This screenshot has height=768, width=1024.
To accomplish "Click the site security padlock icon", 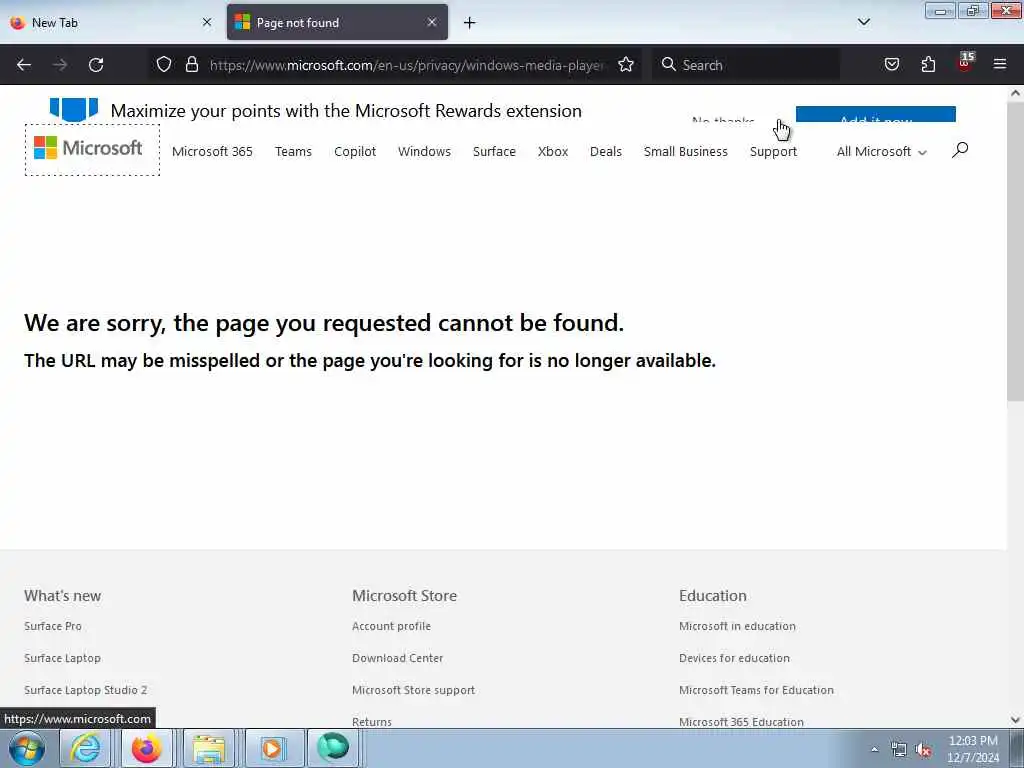I will (191, 64).
